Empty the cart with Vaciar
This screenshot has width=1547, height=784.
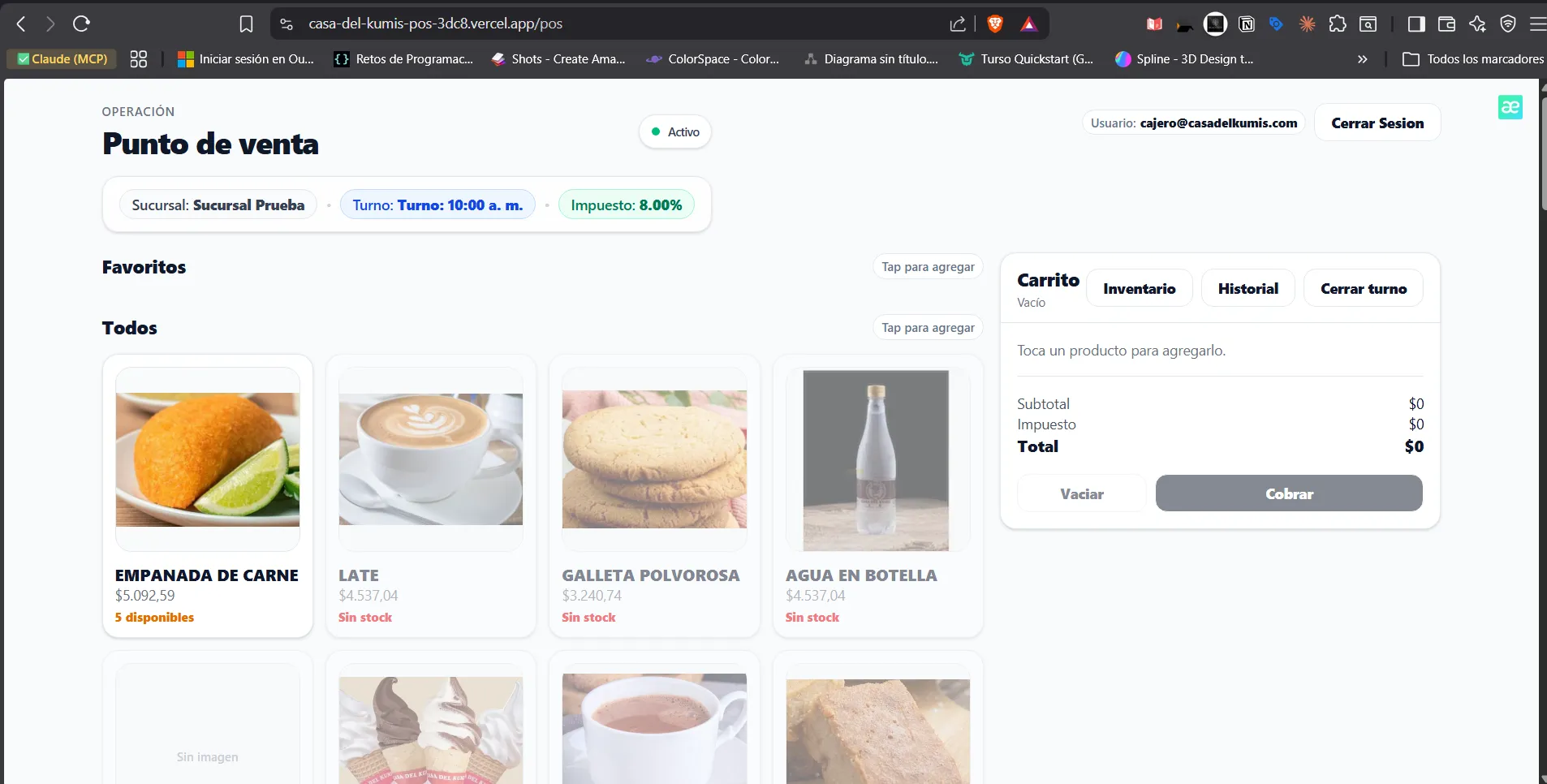(x=1082, y=493)
